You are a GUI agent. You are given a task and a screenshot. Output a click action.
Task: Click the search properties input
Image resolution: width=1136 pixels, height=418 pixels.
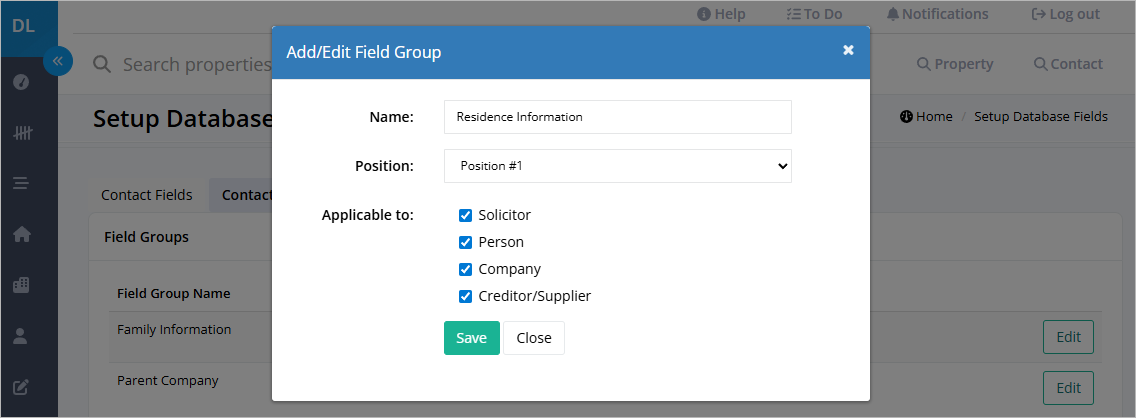[x=197, y=64]
